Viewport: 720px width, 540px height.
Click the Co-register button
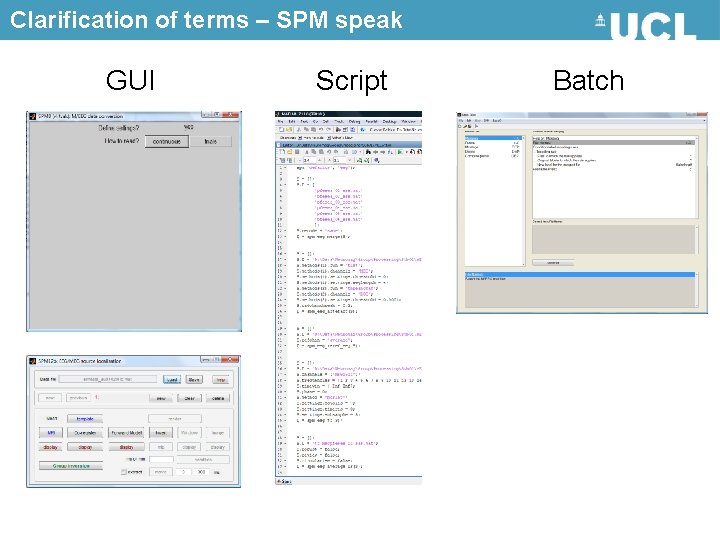[85, 433]
